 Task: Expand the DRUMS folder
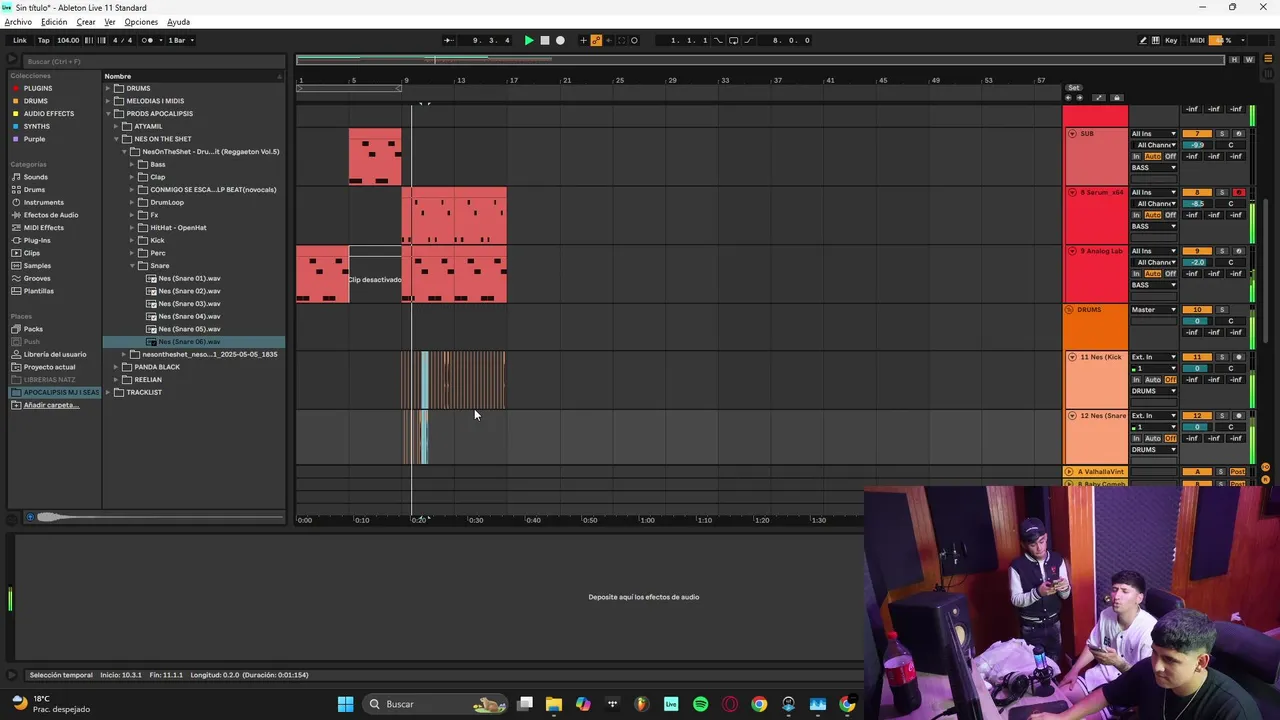[x=108, y=88]
